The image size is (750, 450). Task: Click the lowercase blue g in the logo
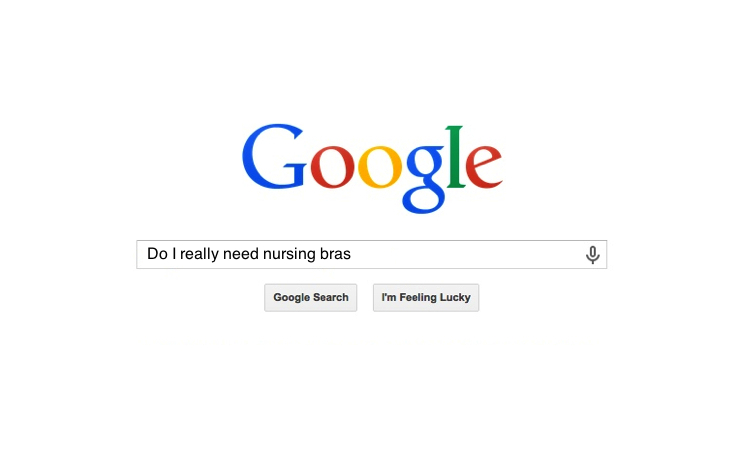click(425, 179)
